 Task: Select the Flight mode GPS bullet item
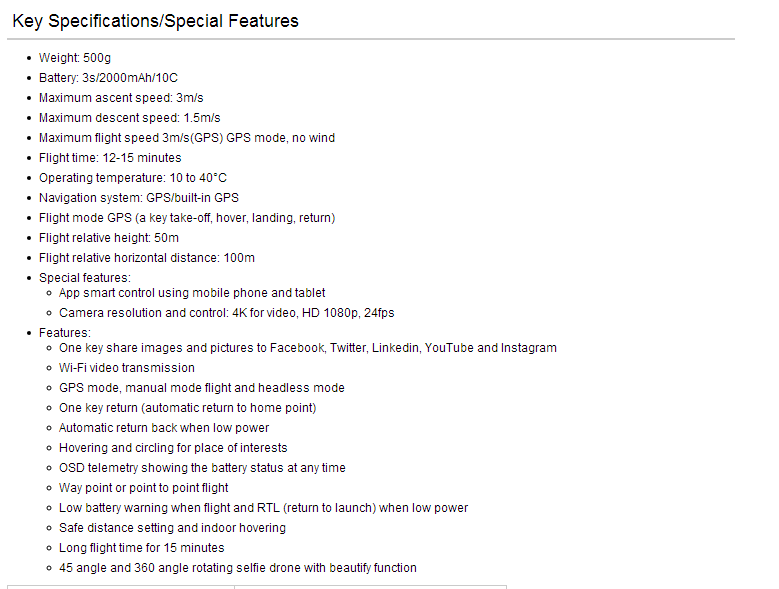pos(187,218)
